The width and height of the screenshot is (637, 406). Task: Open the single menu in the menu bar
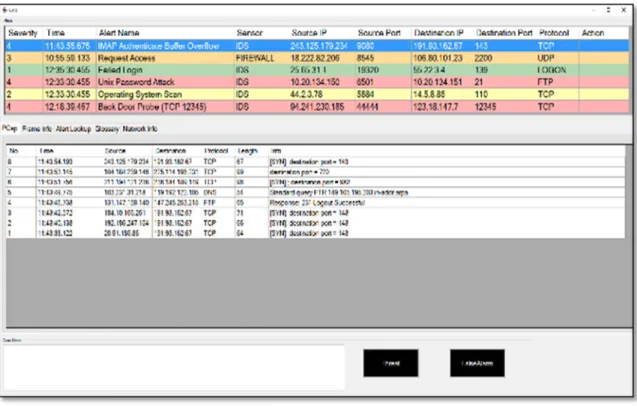(8, 20)
